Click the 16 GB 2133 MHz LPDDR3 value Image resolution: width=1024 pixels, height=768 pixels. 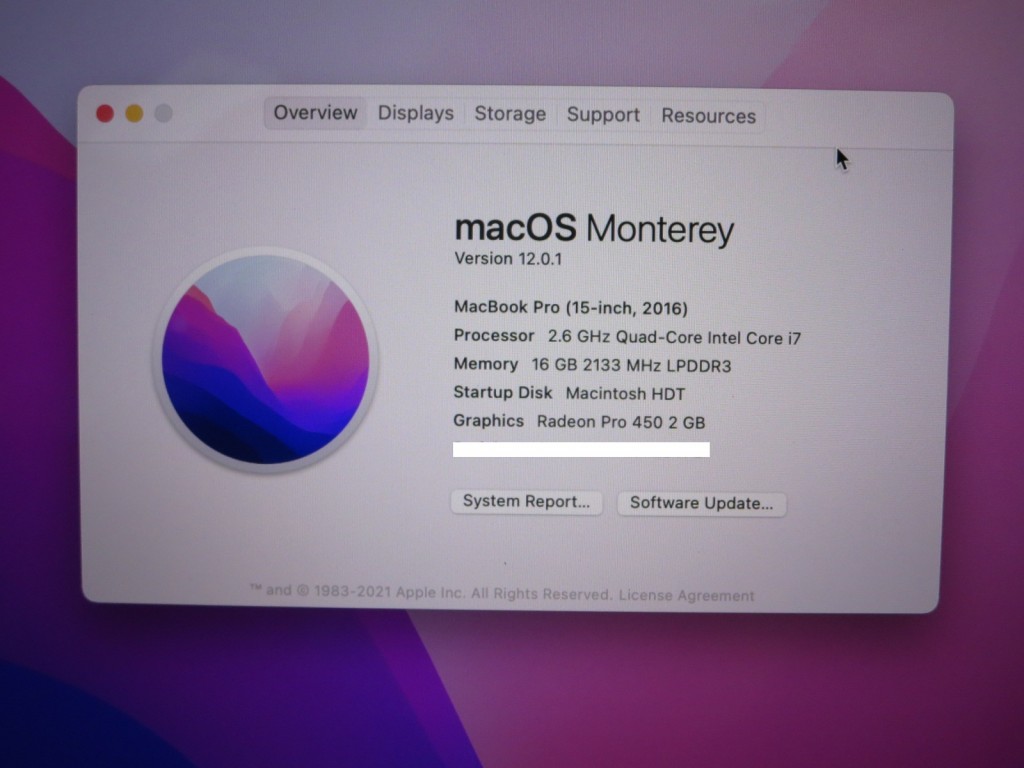click(x=631, y=365)
